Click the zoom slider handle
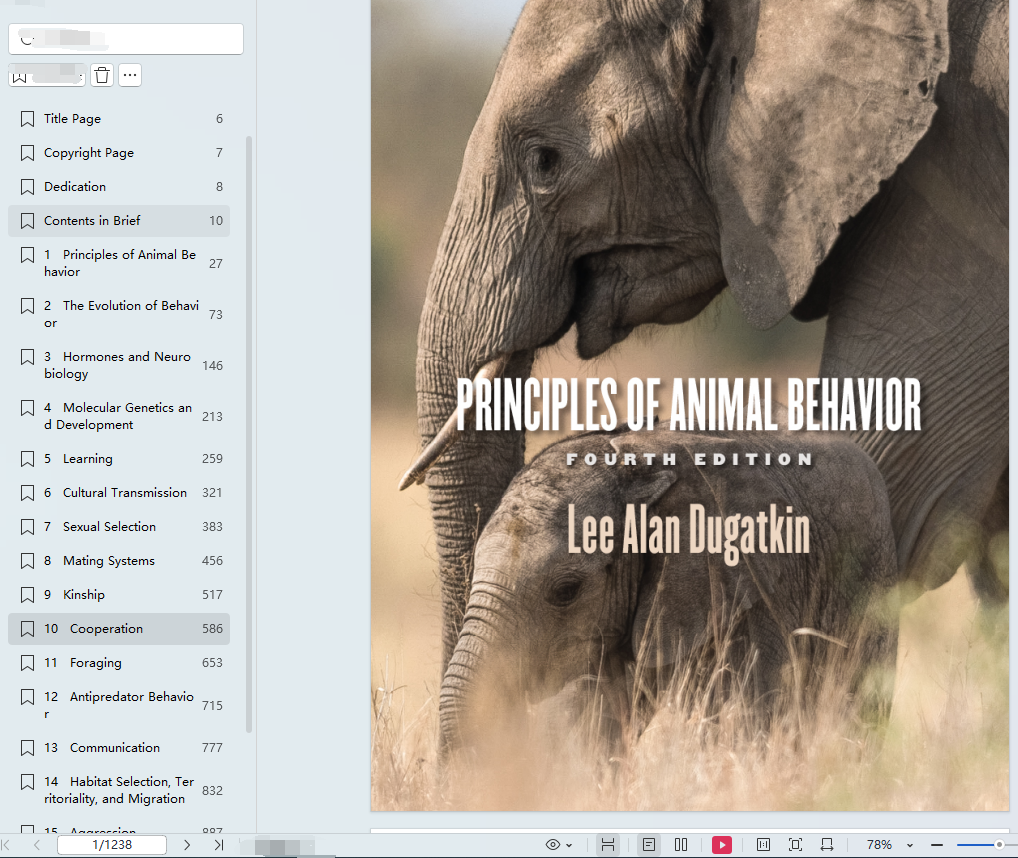This screenshot has width=1018, height=858. tap(999, 844)
